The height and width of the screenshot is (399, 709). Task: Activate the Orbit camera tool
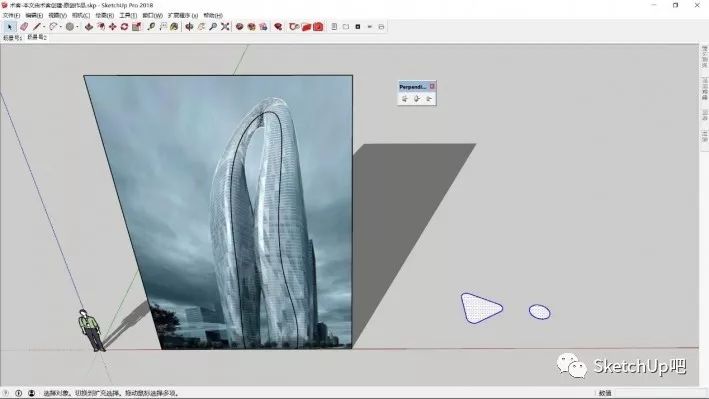pyautogui.click(x=189, y=27)
